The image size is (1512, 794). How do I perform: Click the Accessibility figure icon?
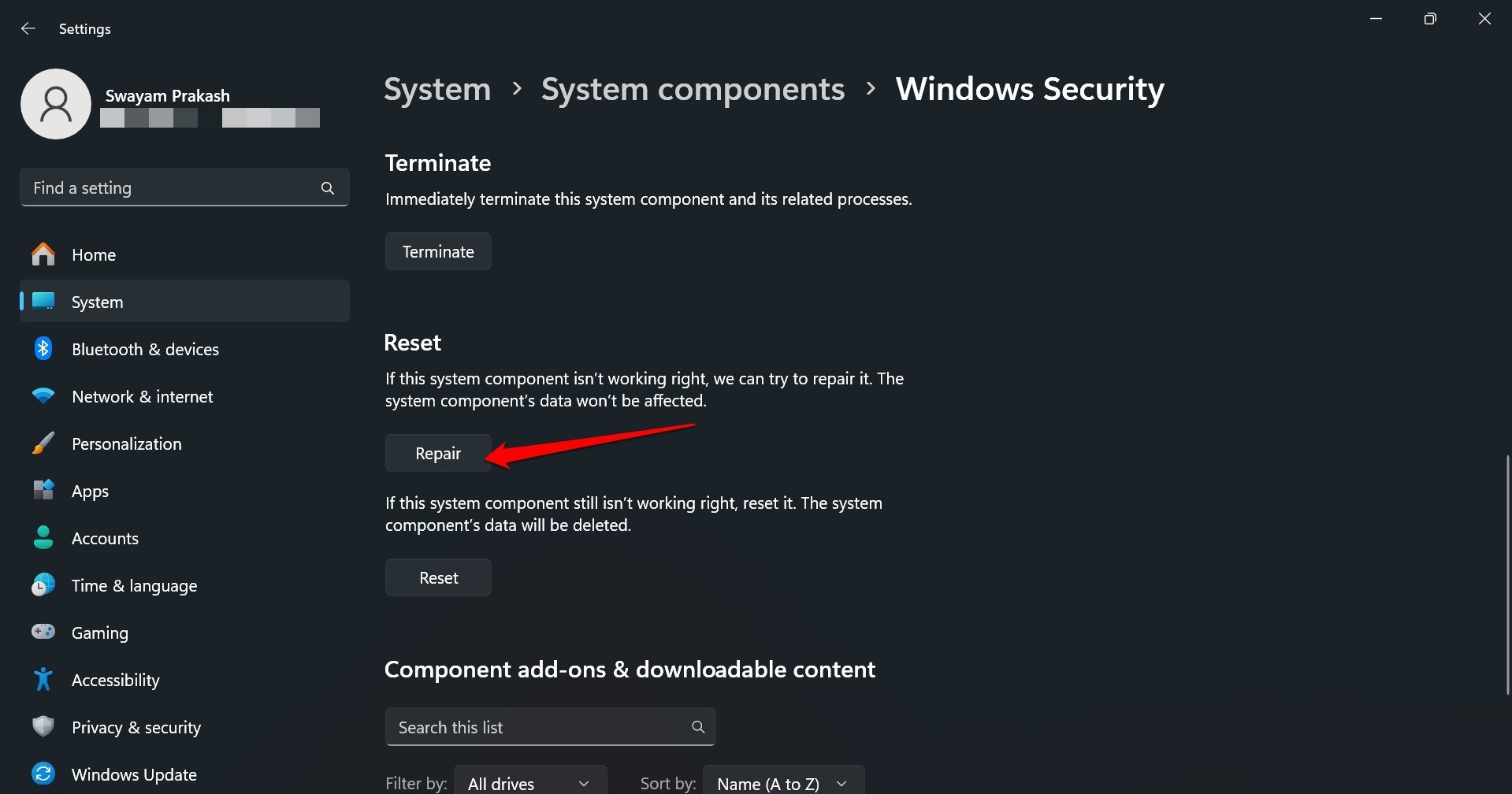tap(43, 680)
